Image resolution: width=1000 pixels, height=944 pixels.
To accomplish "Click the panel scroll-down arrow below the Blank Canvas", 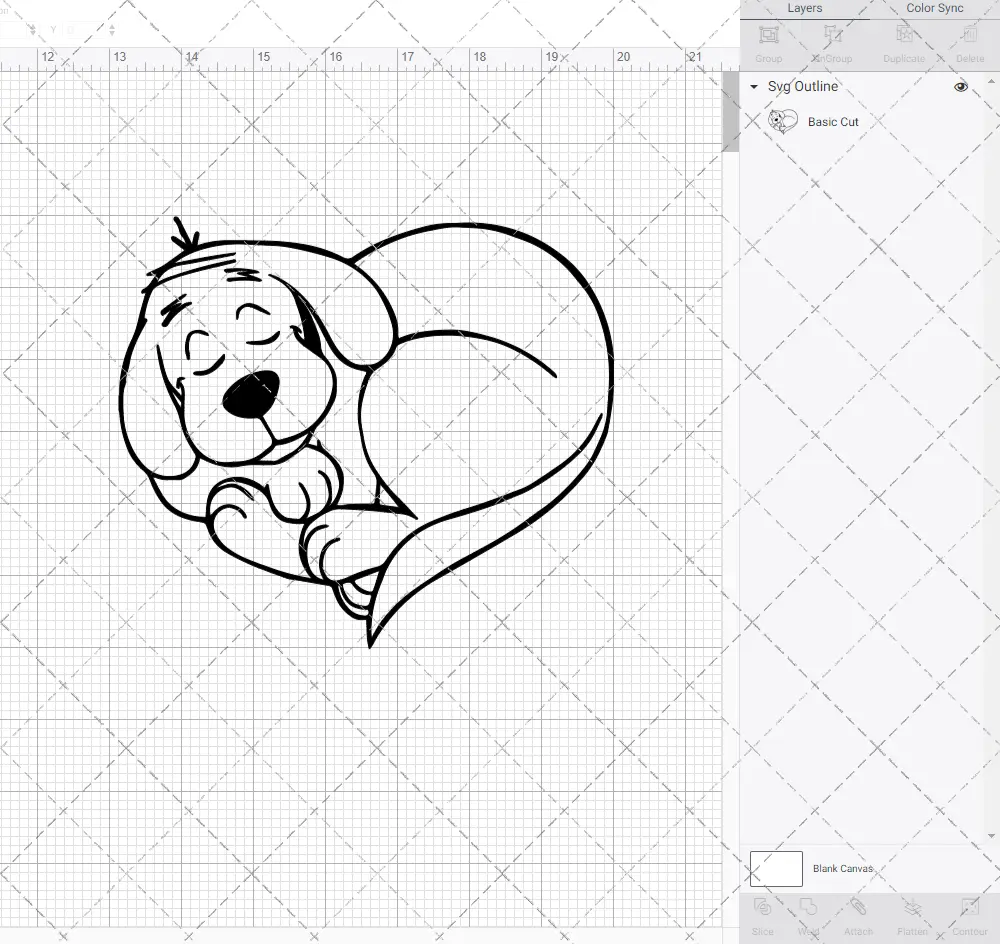I will [992, 835].
